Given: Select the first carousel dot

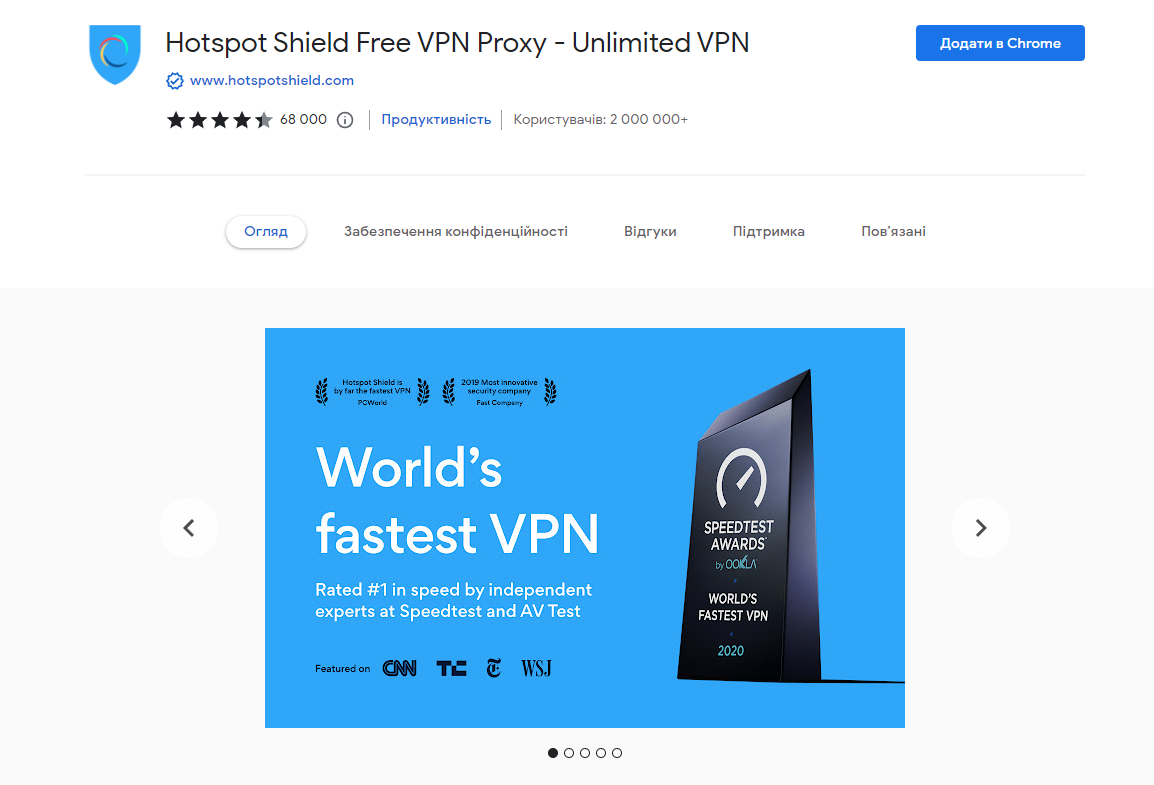Looking at the screenshot, I should click(x=553, y=753).
